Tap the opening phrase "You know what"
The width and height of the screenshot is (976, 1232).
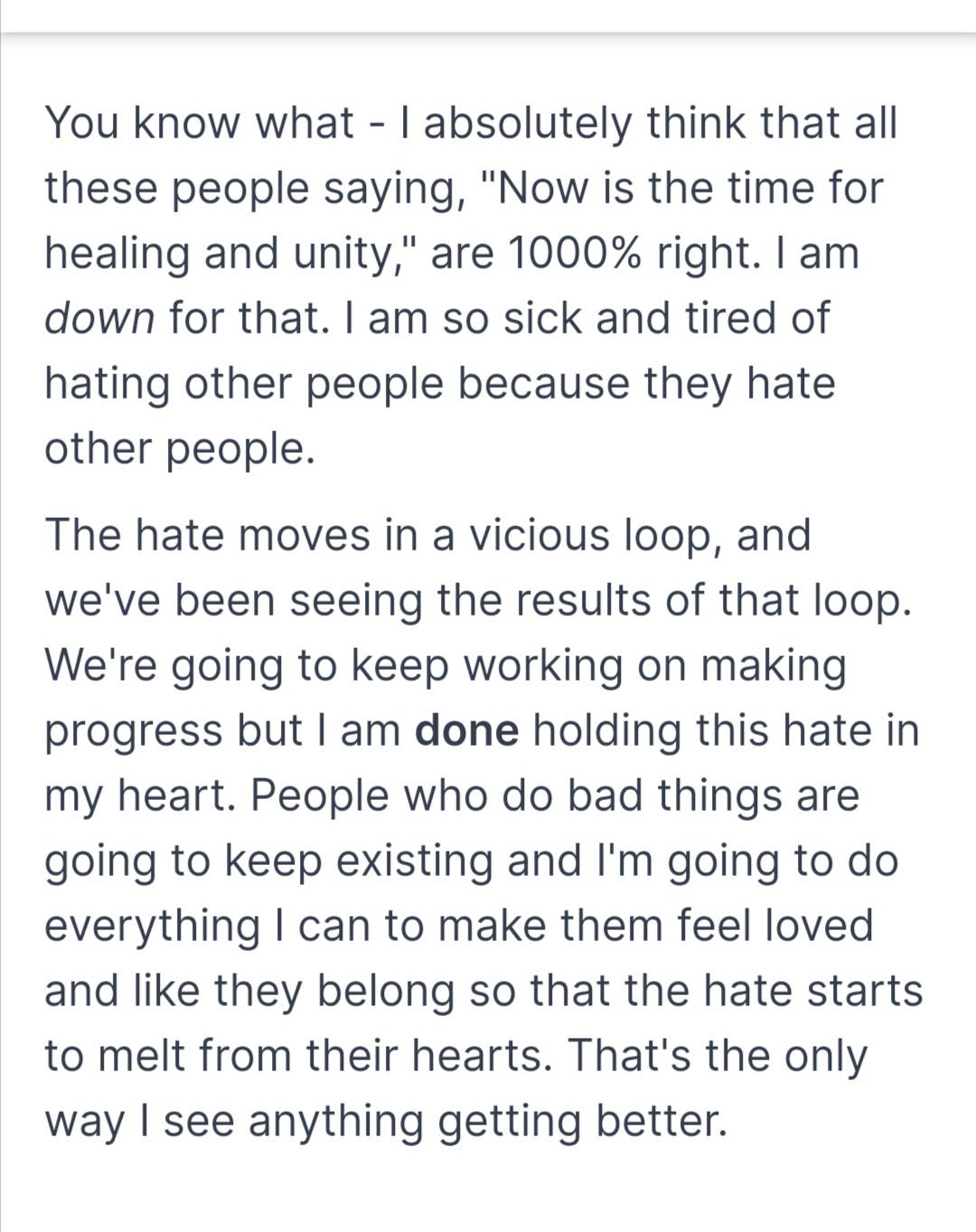200,123
